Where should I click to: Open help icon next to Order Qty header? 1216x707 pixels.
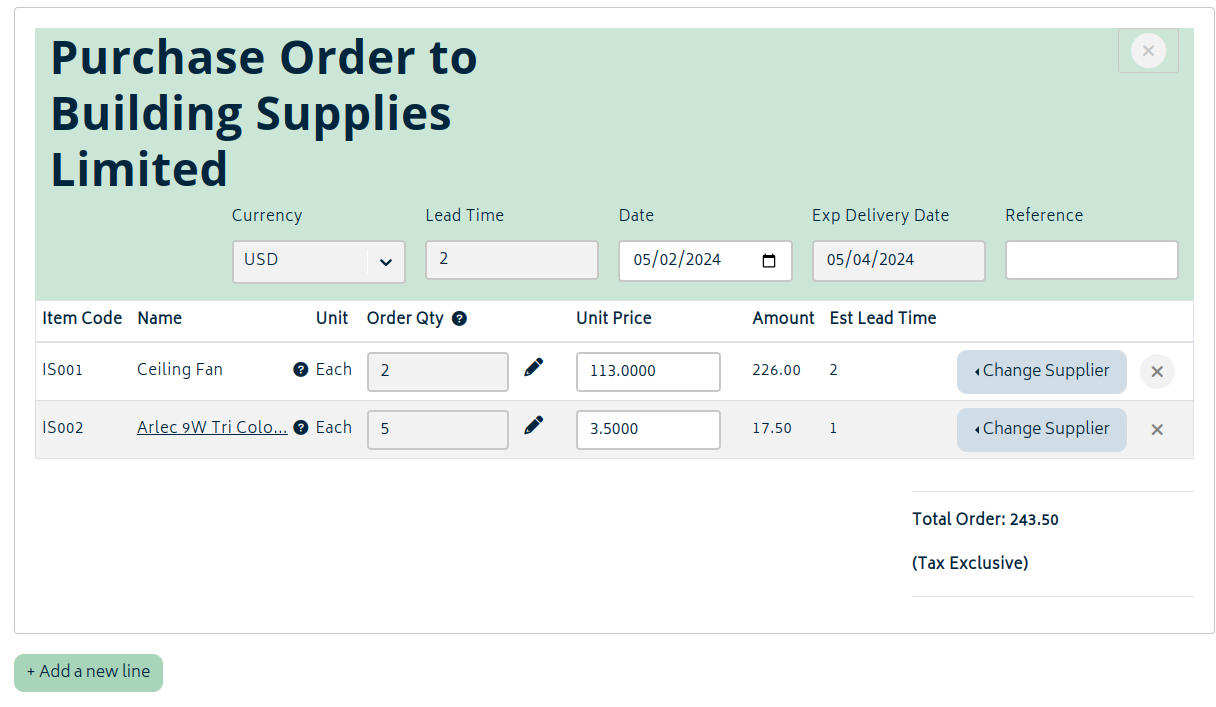[x=459, y=319]
